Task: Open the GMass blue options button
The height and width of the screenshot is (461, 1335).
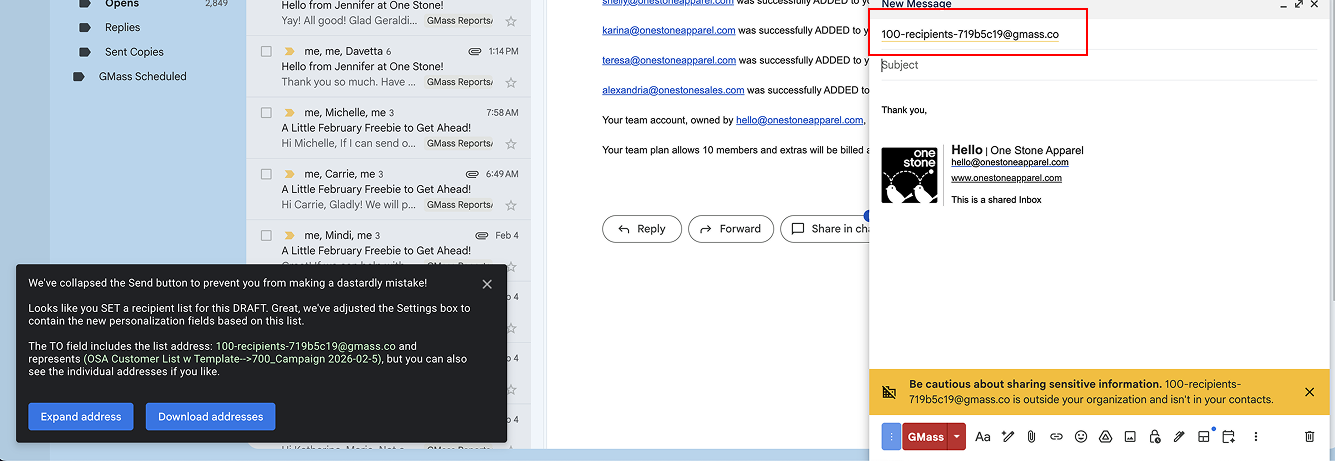Action: click(891, 437)
